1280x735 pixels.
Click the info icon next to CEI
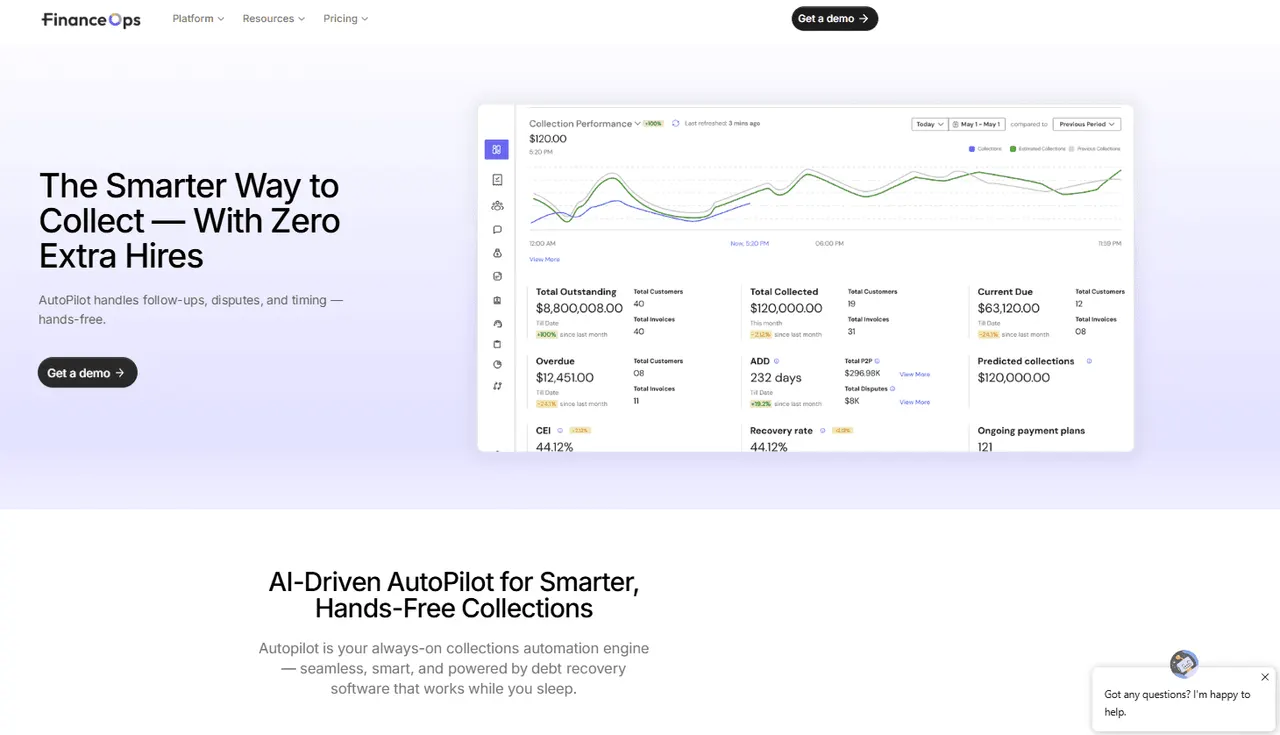(x=559, y=431)
